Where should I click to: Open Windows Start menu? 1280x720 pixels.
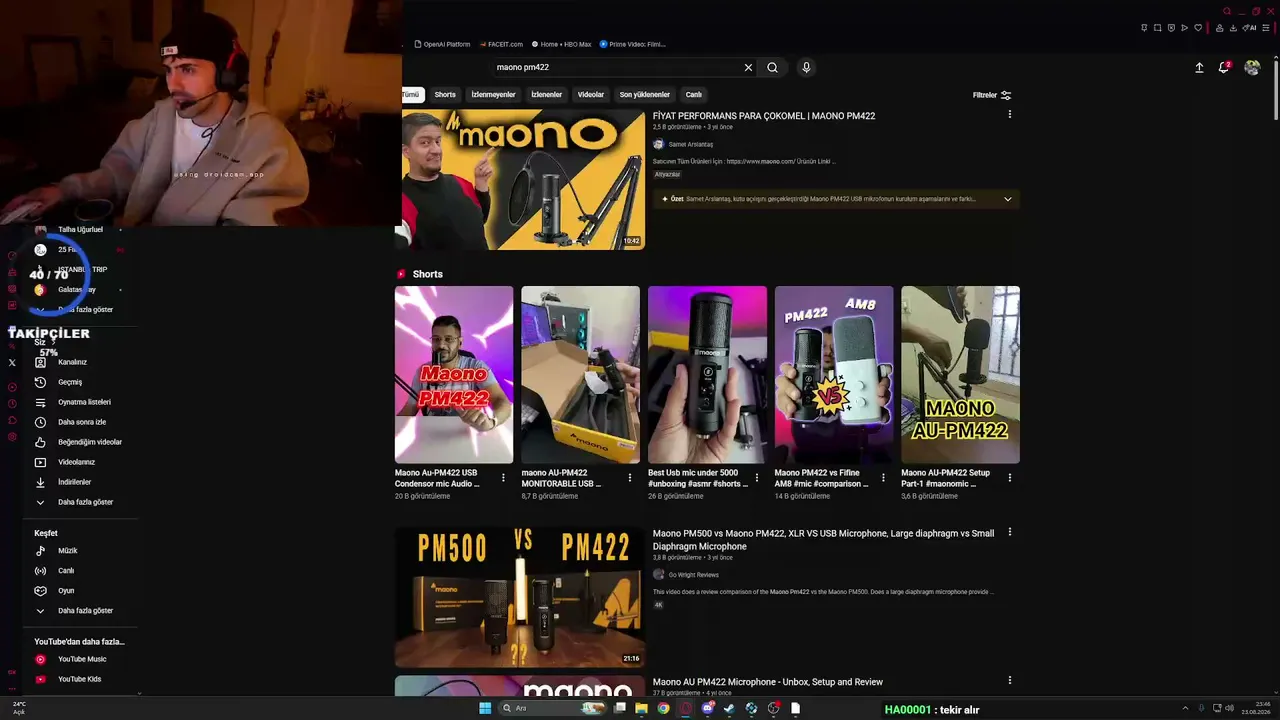(485, 708)
